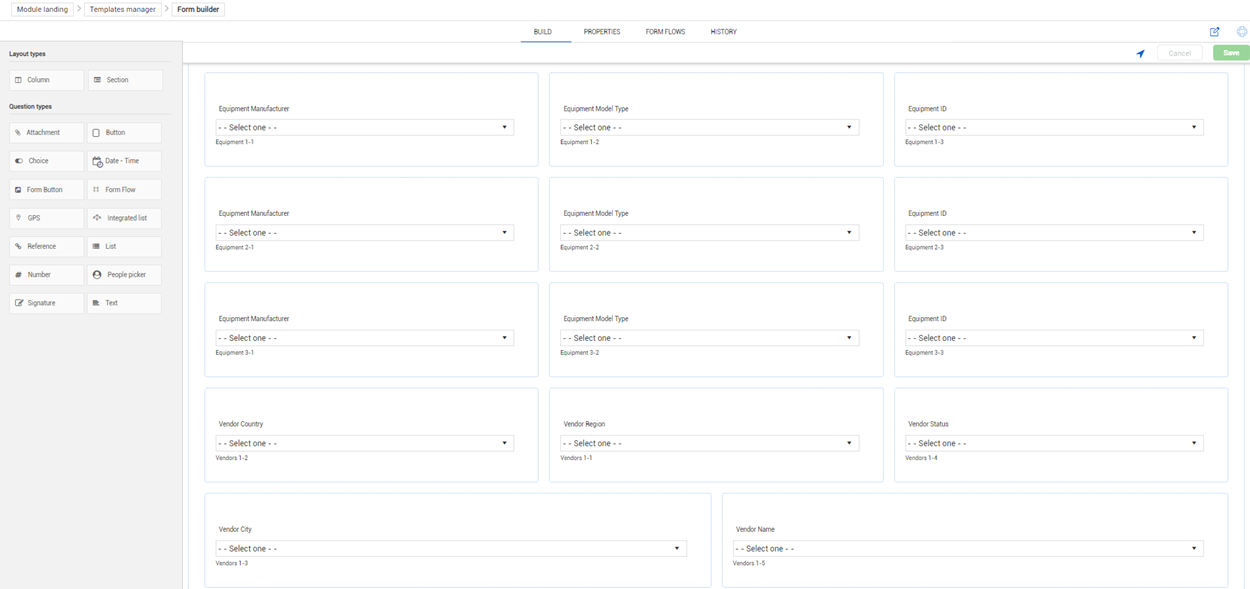Open the Equipment Manufacturer dropdown for Equipment 1-1
Viewport: 1250px width, 589px height.
point(365,127)
